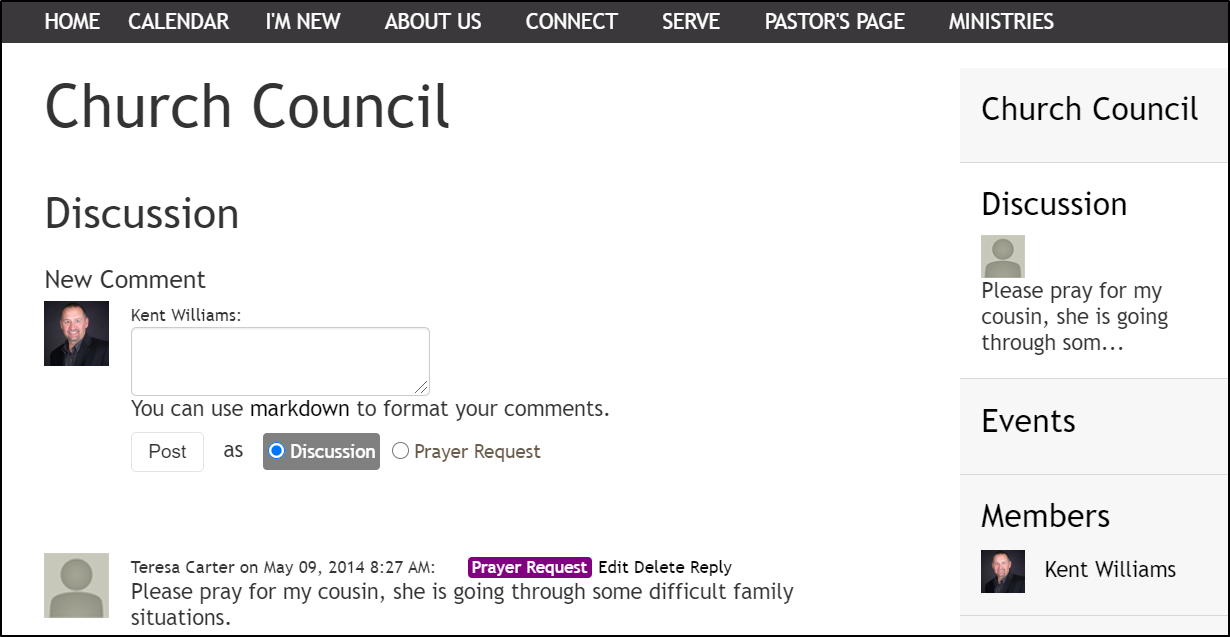Click the markdown link

[300, 409]
